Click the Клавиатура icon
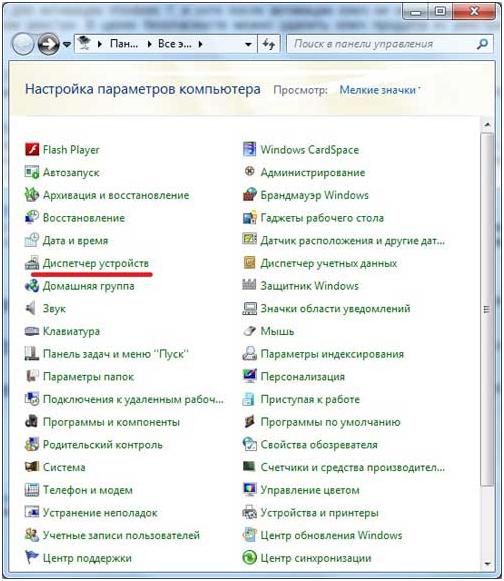This screenshot has height=581, width=504. pyautogui.click(x=32, y=331)
